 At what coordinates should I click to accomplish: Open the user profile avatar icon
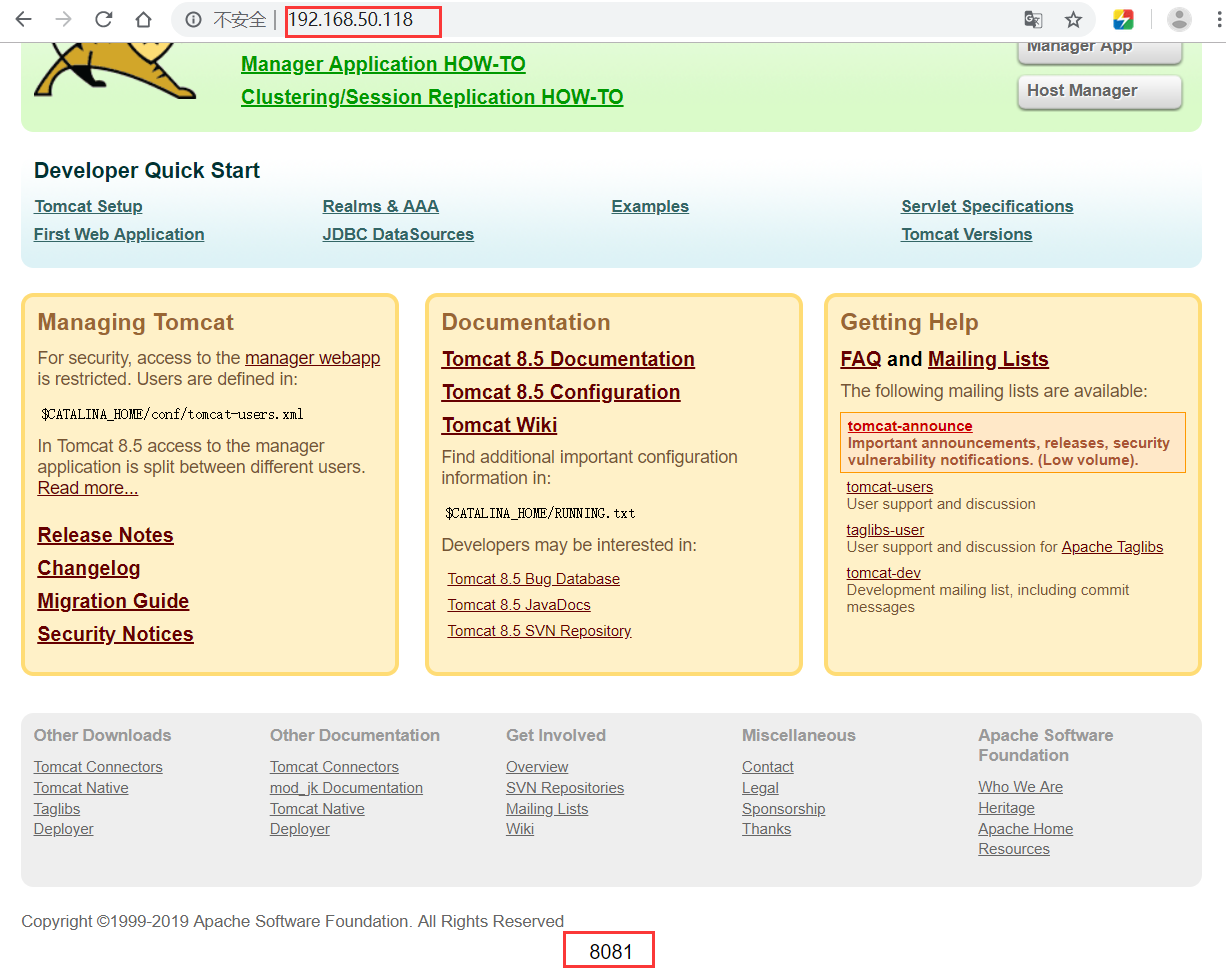1180,19
